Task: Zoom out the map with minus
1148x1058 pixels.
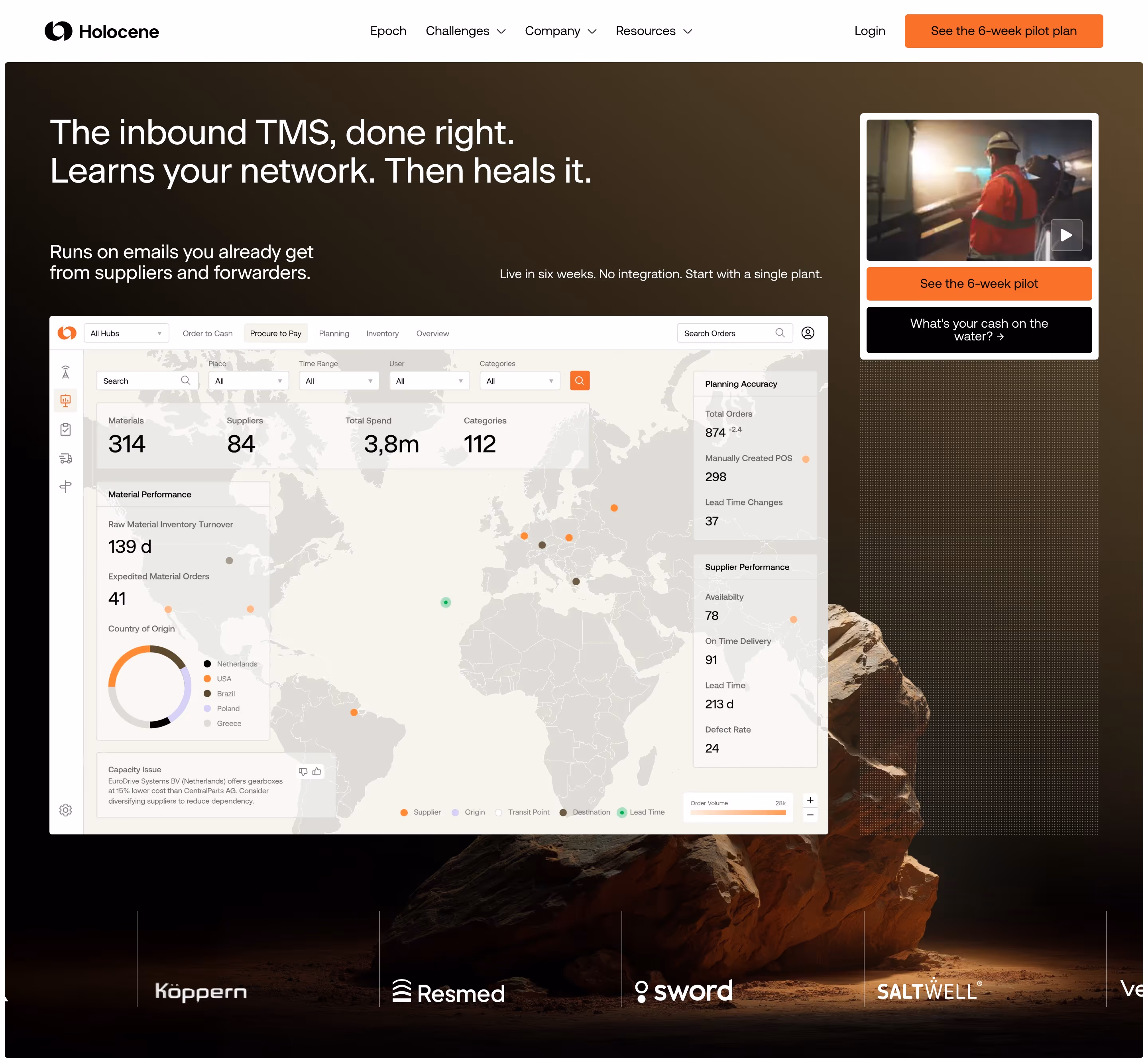Action: [x=810, y=815]
